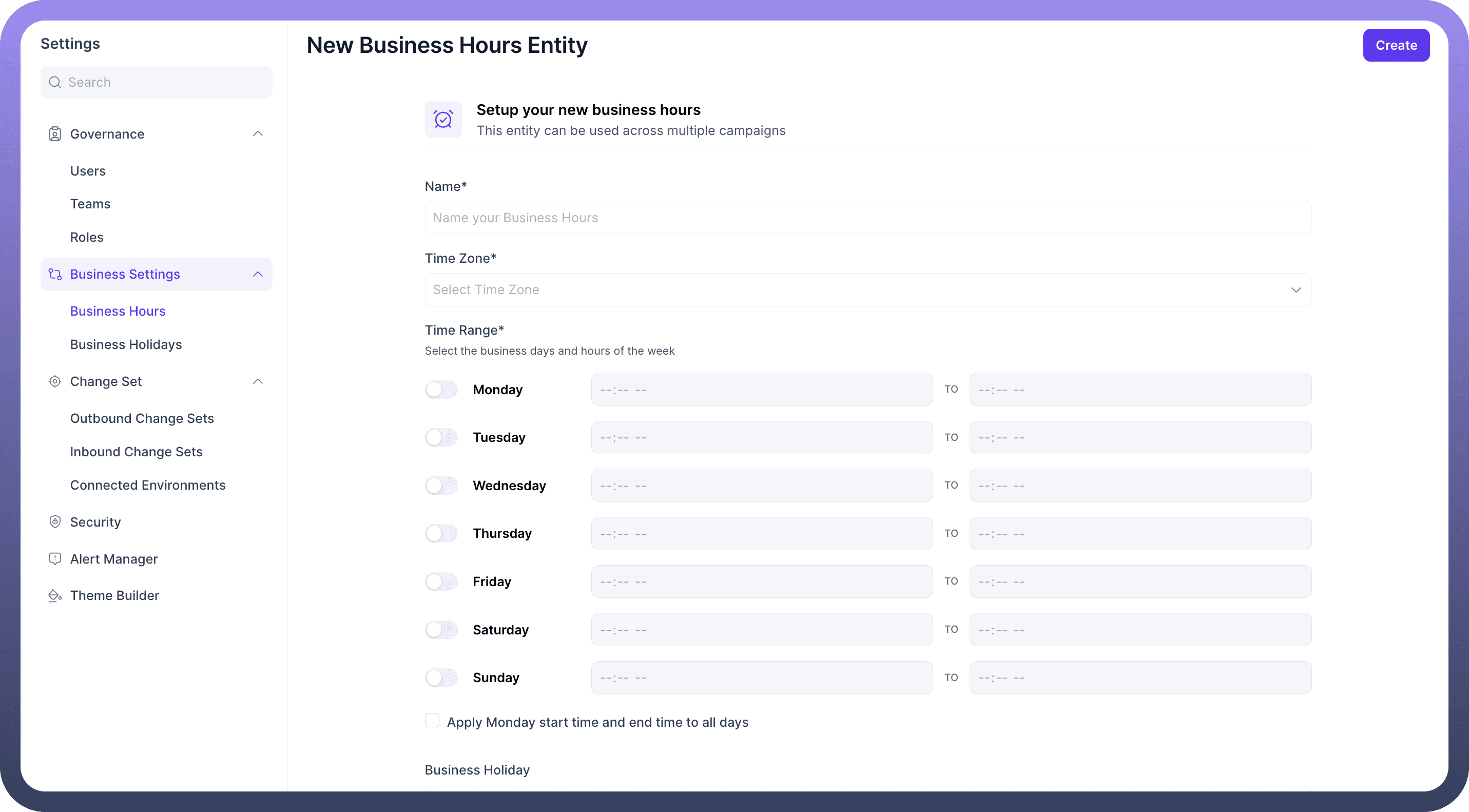Viewport: 1469px width, 812px height.
Task: Click the Alert Manager warning icon
Action: 55,559
